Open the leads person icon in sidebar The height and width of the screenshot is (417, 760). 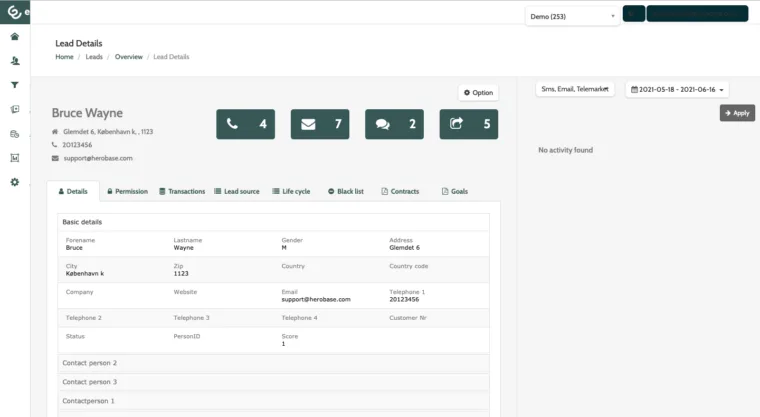[15, 61]
